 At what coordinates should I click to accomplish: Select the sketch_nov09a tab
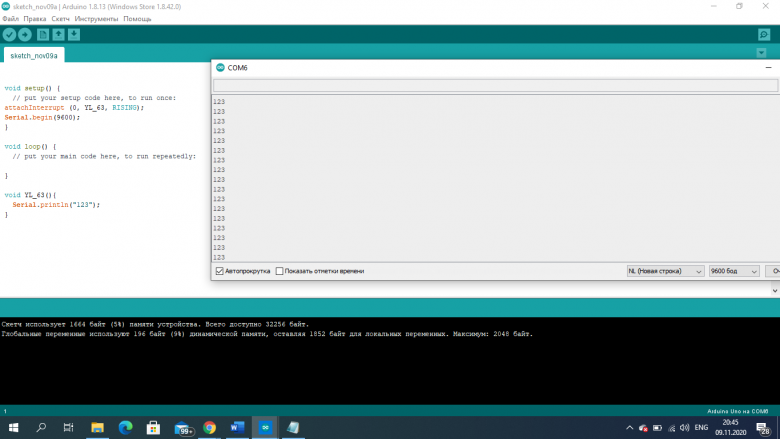34,56
